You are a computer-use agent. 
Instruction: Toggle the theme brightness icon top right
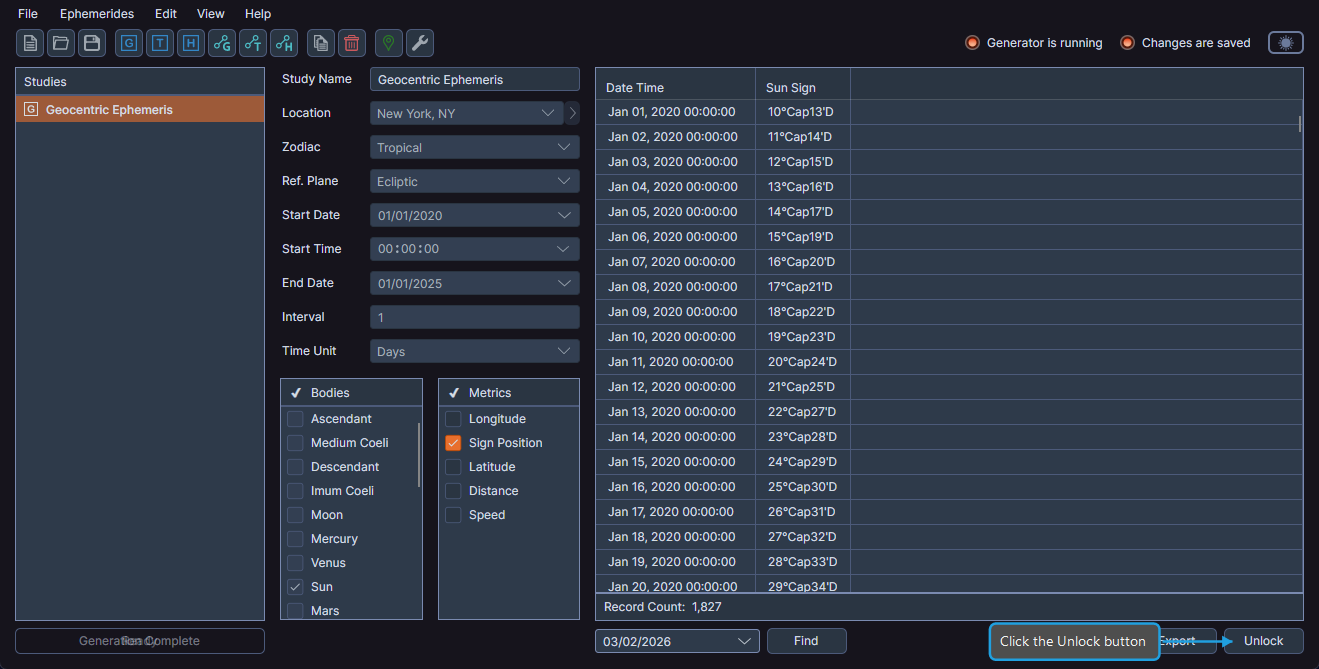pos(1285,42)
